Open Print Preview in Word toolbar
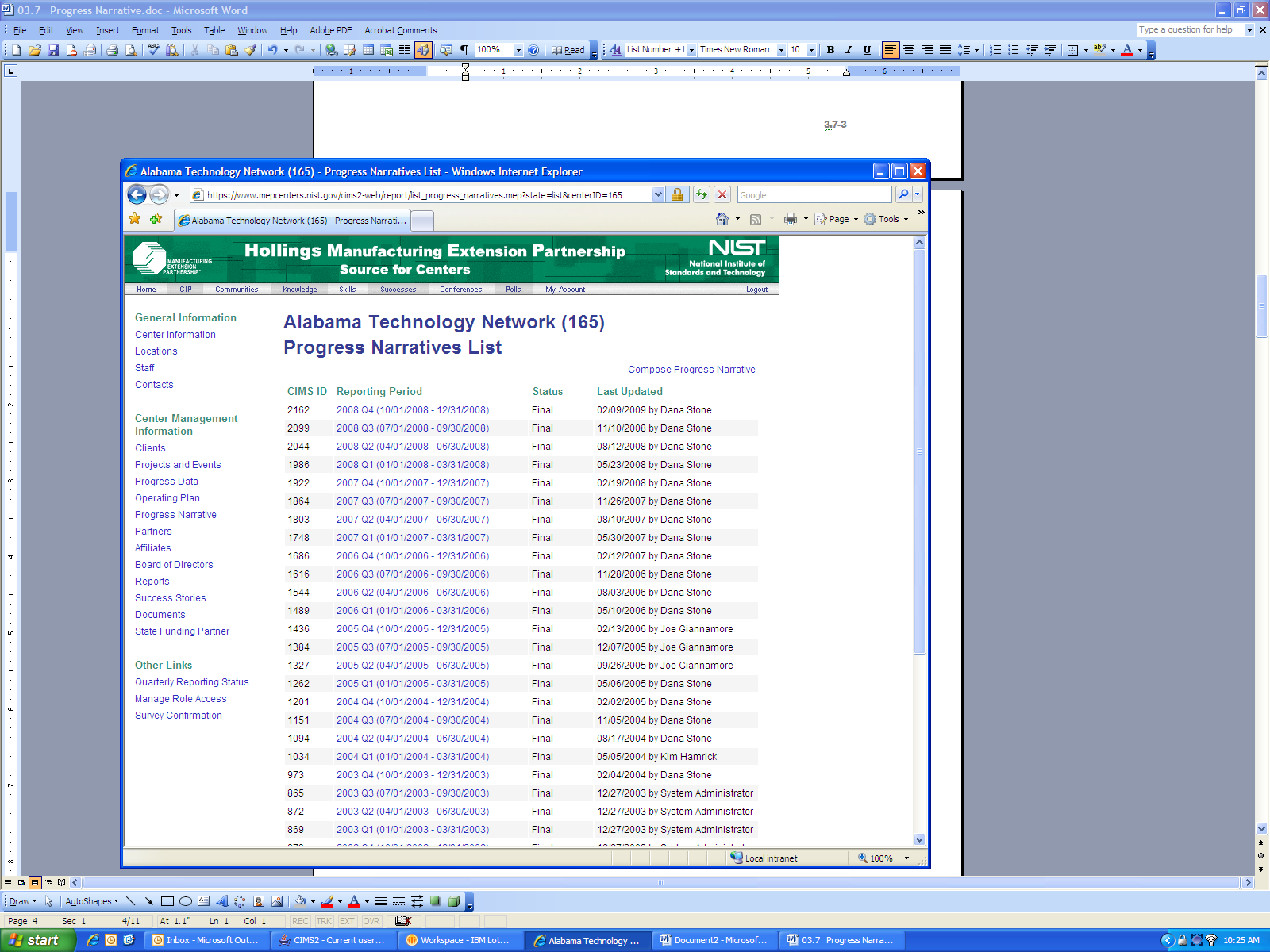 click(130, 50)
